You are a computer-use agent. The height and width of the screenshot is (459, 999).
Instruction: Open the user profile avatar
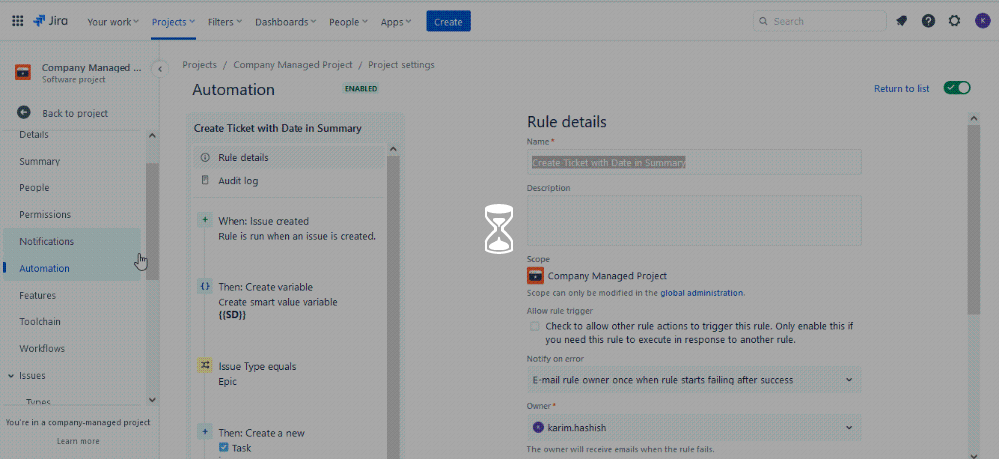pos(982,21)
